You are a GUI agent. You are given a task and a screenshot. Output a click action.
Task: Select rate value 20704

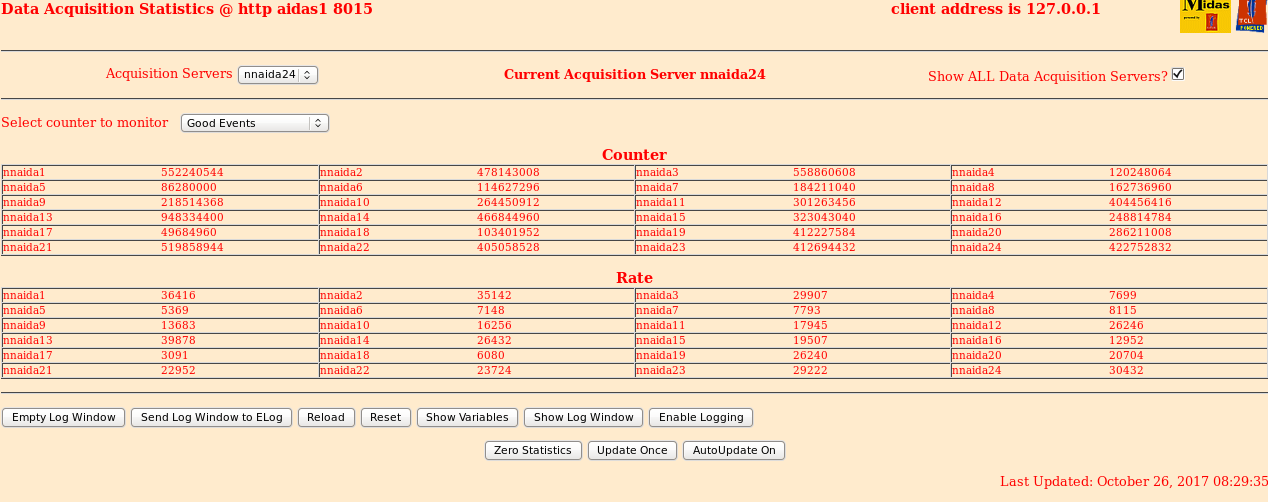pyautogui.click(x=1126, y=355)
